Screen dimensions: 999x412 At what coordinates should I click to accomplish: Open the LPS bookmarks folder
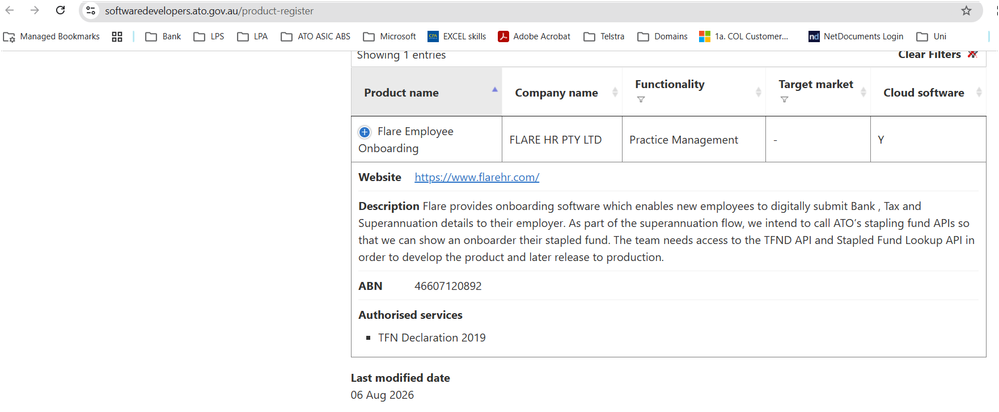pyautogui.click(x=209, y=36)
